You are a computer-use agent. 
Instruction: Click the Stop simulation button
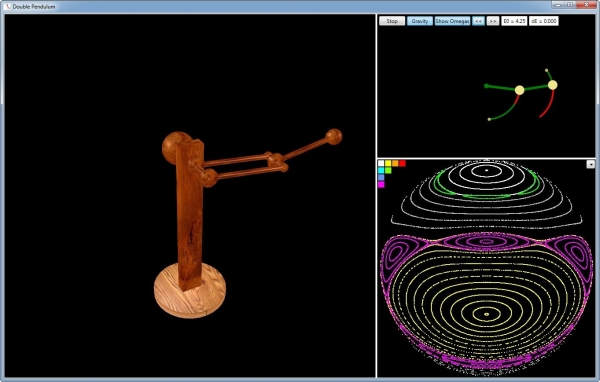[392, 21]
